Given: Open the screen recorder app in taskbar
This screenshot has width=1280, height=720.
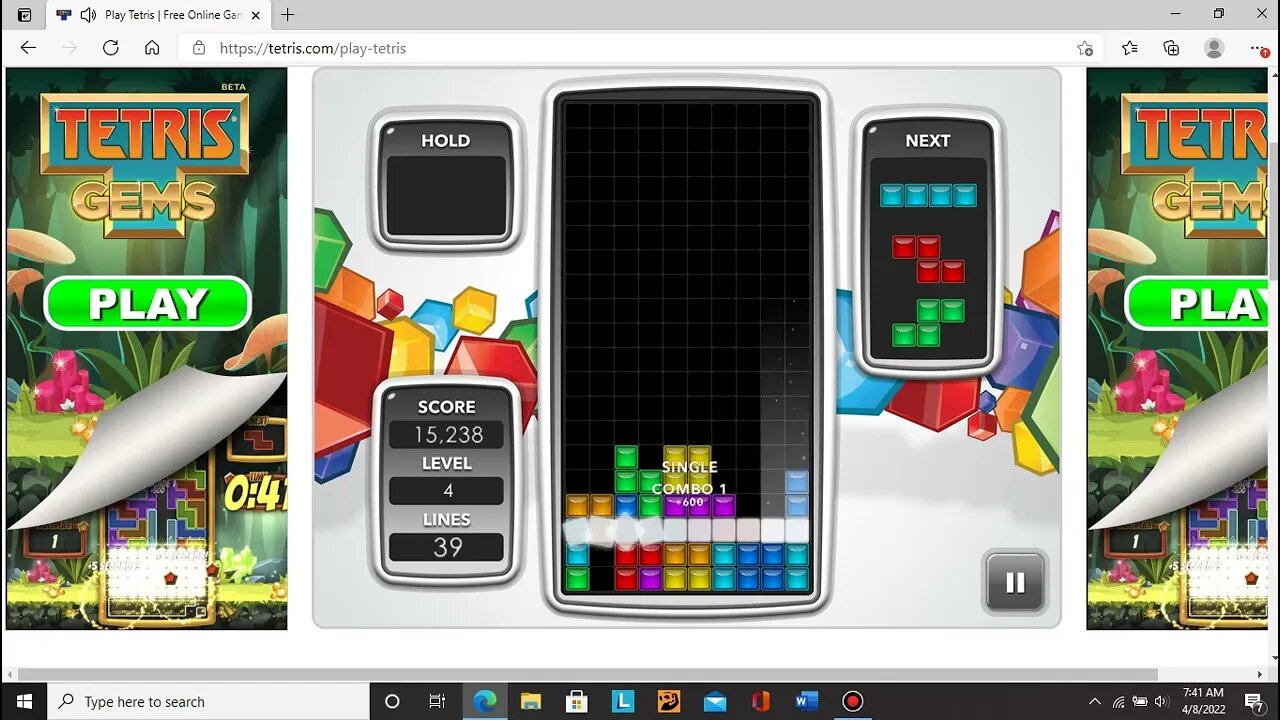Looking at the screenshot, I should pyautogui.click(x=852, y=701).
